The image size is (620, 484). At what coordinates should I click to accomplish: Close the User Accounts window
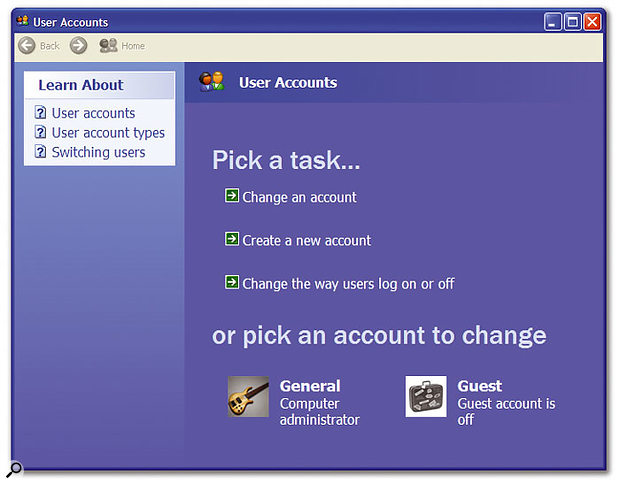click(592, 22)
